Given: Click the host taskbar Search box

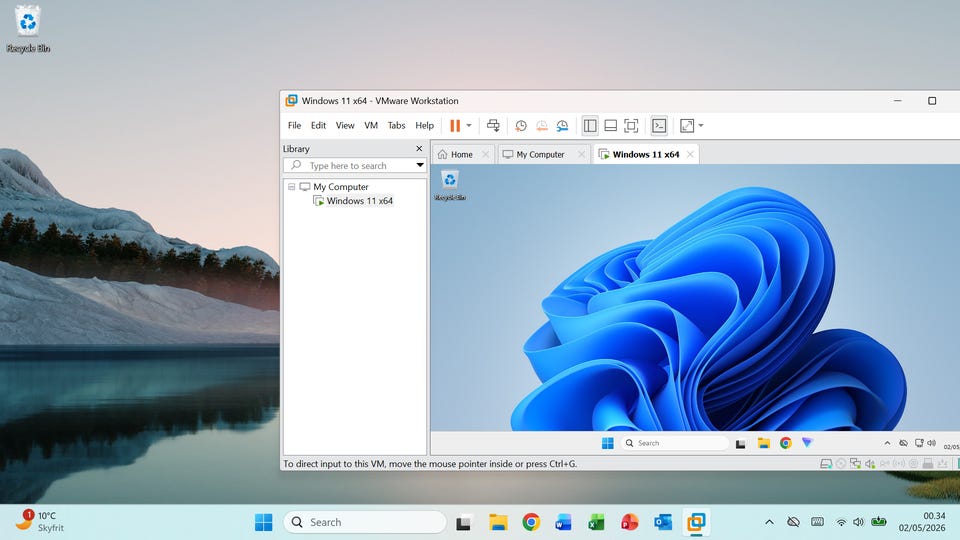Looking at the screenshot, I should tap(365, 522).
